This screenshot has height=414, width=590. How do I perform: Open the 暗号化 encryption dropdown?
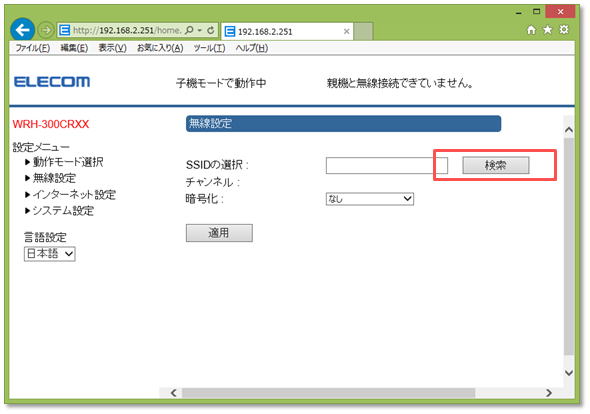[x=370, y=199]
